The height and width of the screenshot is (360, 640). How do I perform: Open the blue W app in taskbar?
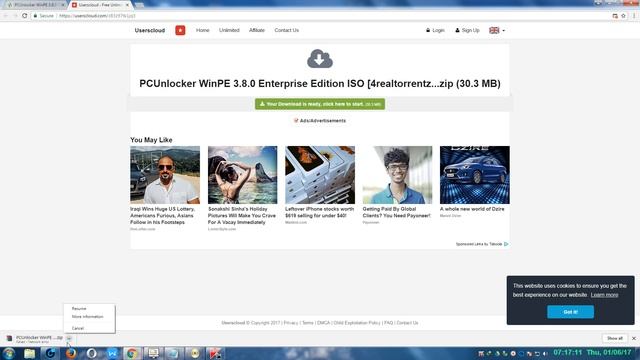[x=112, y=353]
